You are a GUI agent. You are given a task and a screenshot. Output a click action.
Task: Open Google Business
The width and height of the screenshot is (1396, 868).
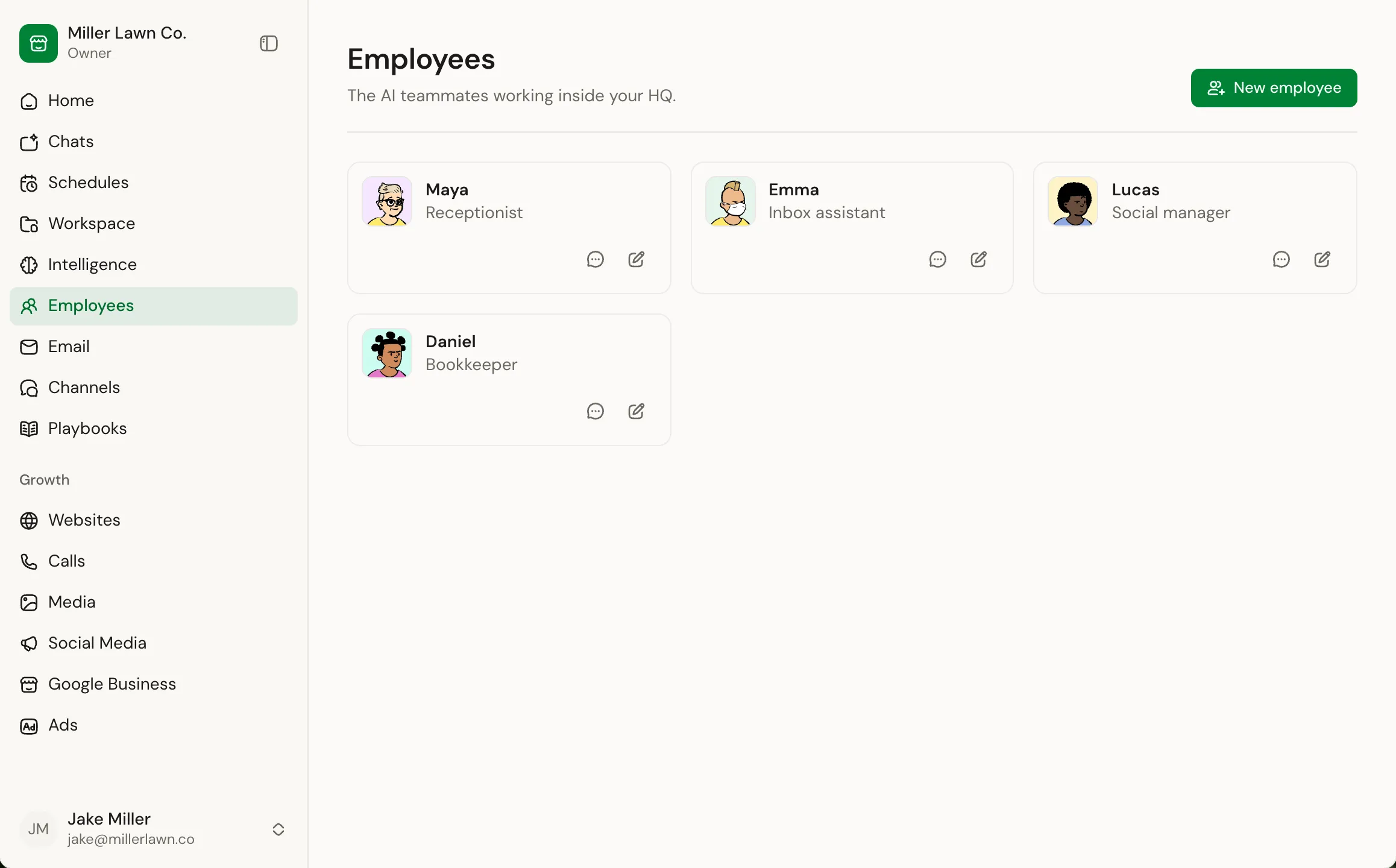[x=154, y=684]
